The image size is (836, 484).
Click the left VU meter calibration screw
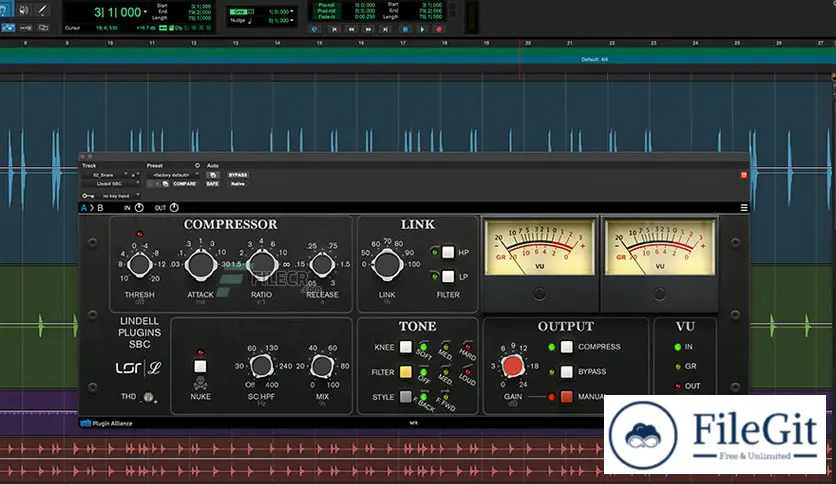tap(540, 293)
